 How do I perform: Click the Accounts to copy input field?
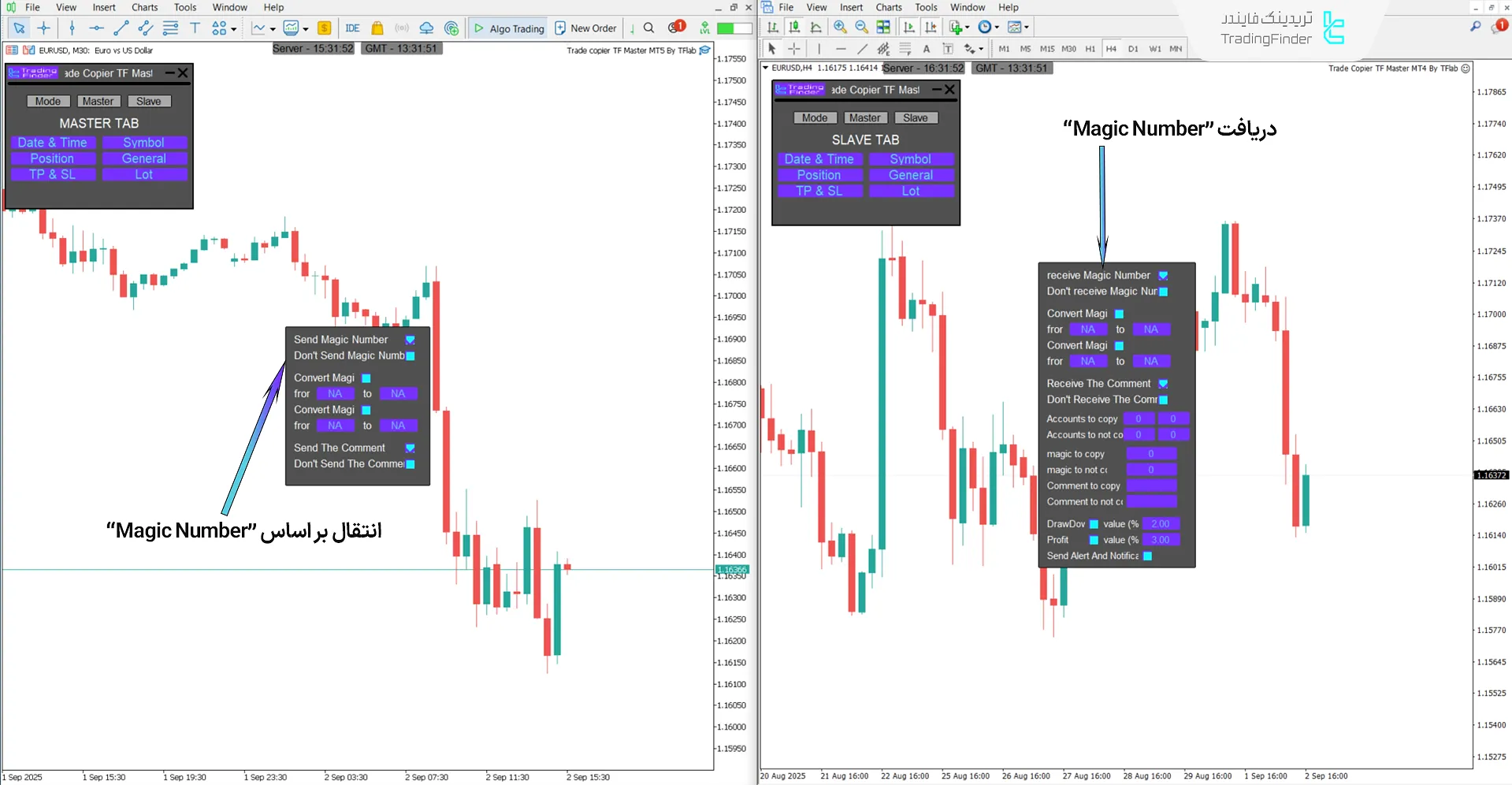tap(1138, 419)
